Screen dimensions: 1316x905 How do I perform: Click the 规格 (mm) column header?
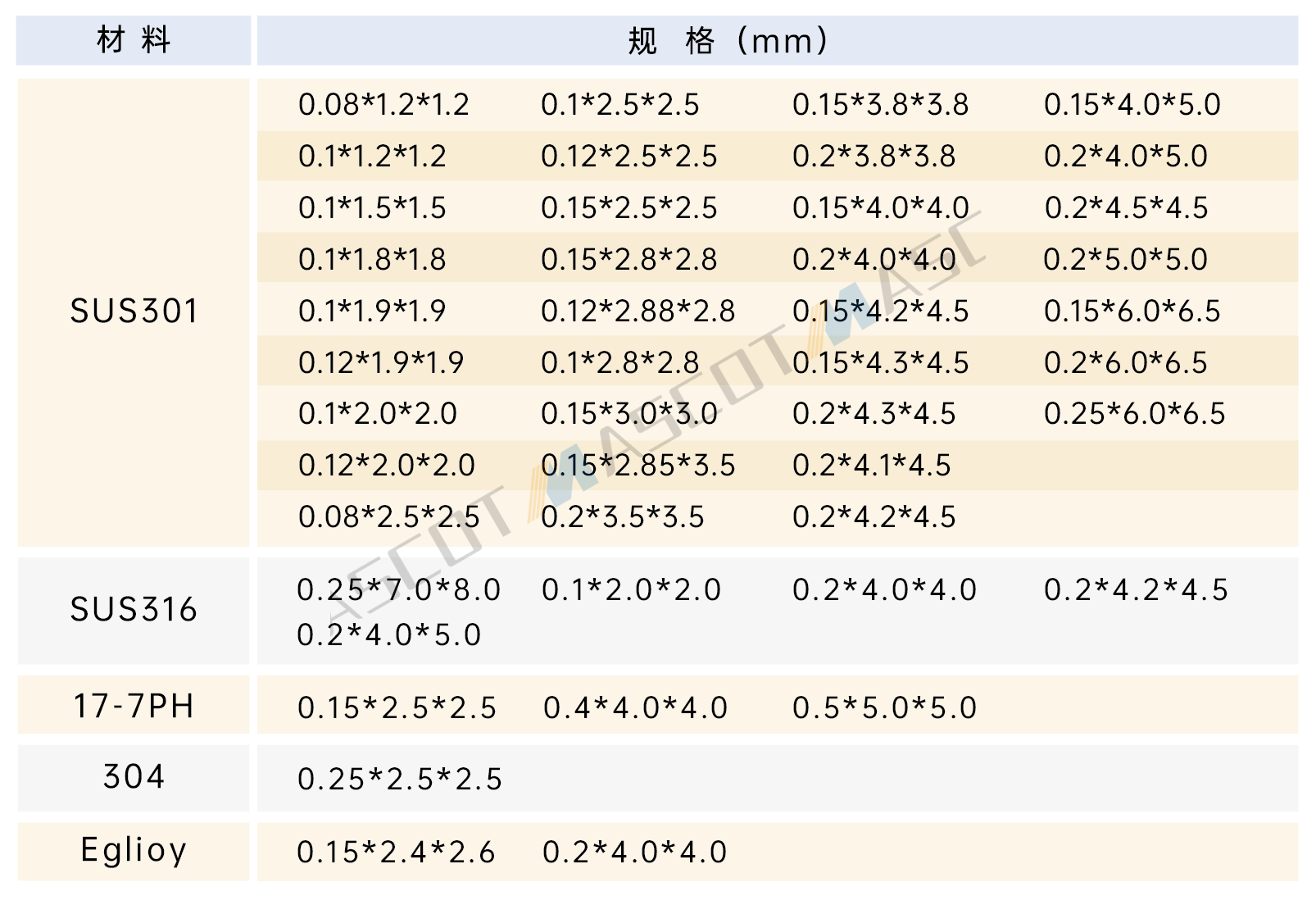coord(728,40)
